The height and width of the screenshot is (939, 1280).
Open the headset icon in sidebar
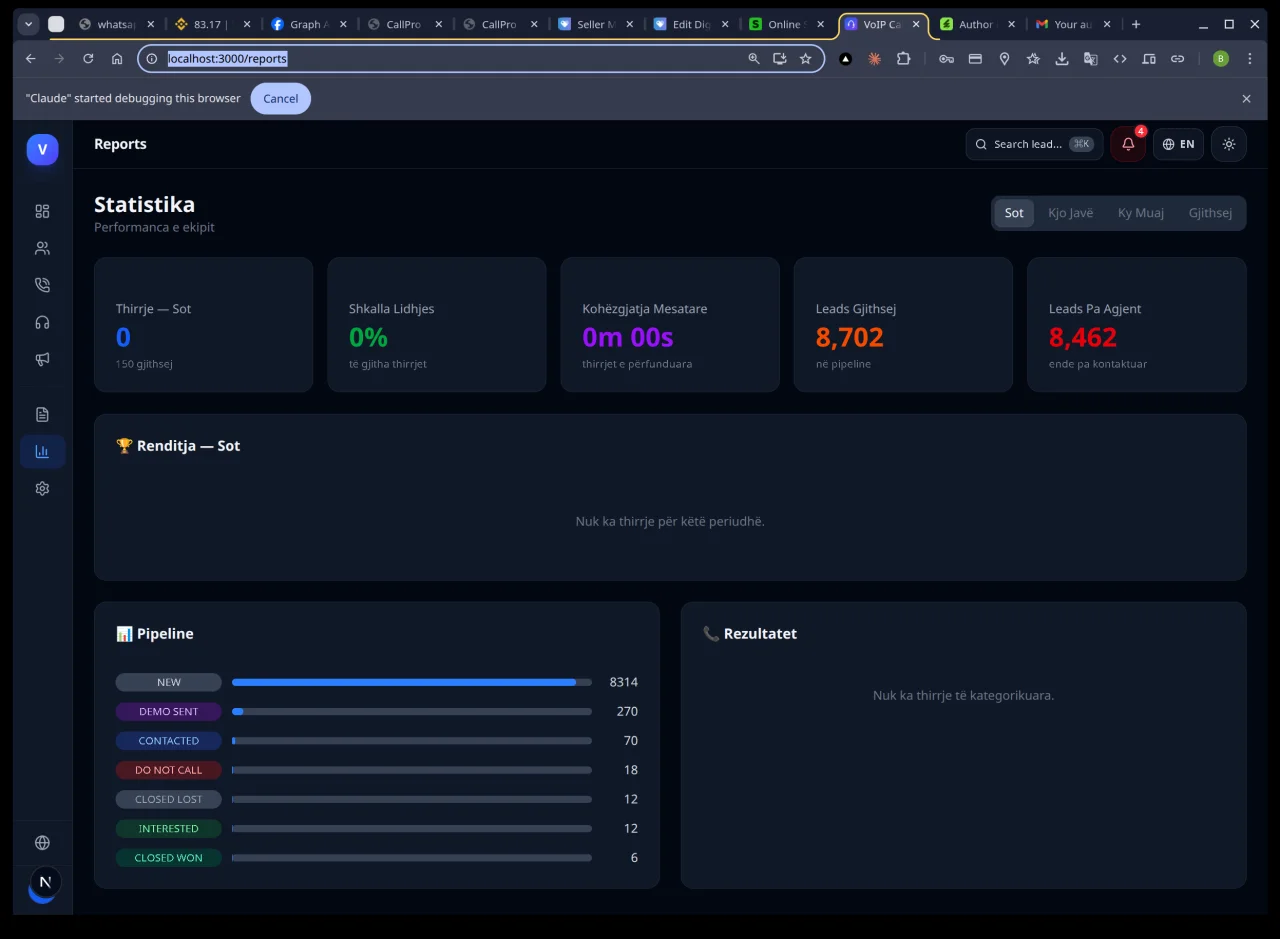point(42,322)
